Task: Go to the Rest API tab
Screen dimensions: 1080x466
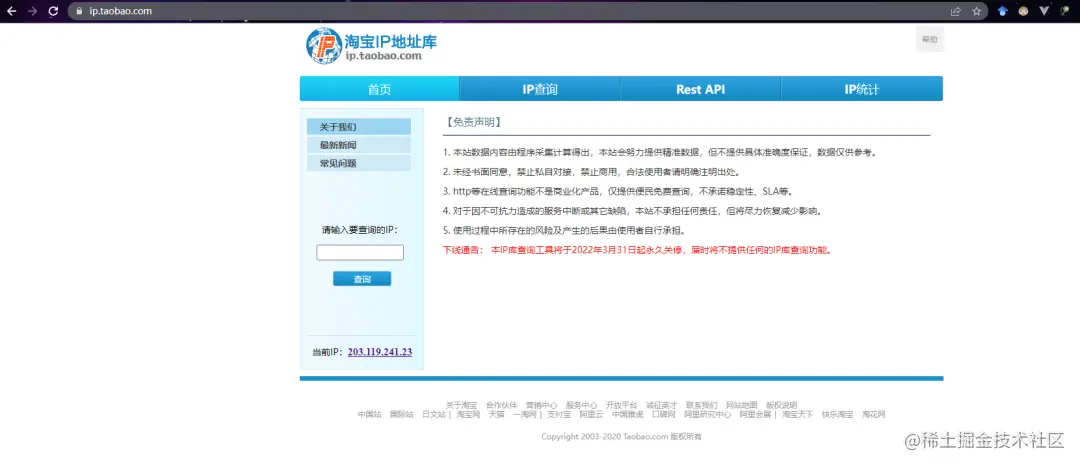Action: pyautogui.click(x=700, y=89)
